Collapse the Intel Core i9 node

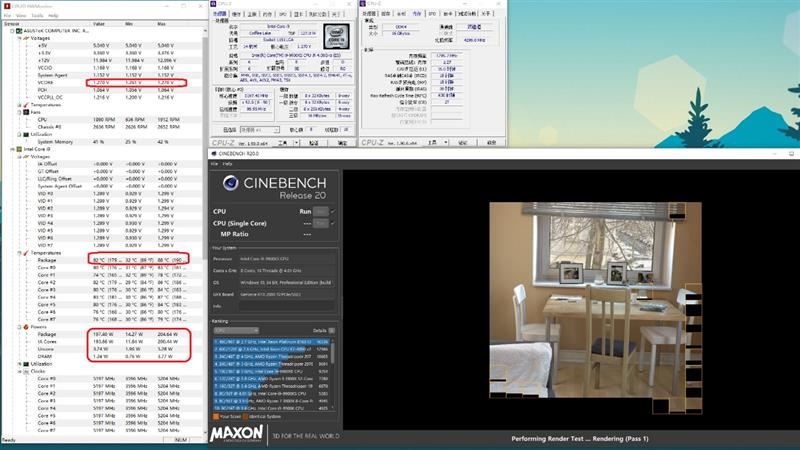[12, 149]
